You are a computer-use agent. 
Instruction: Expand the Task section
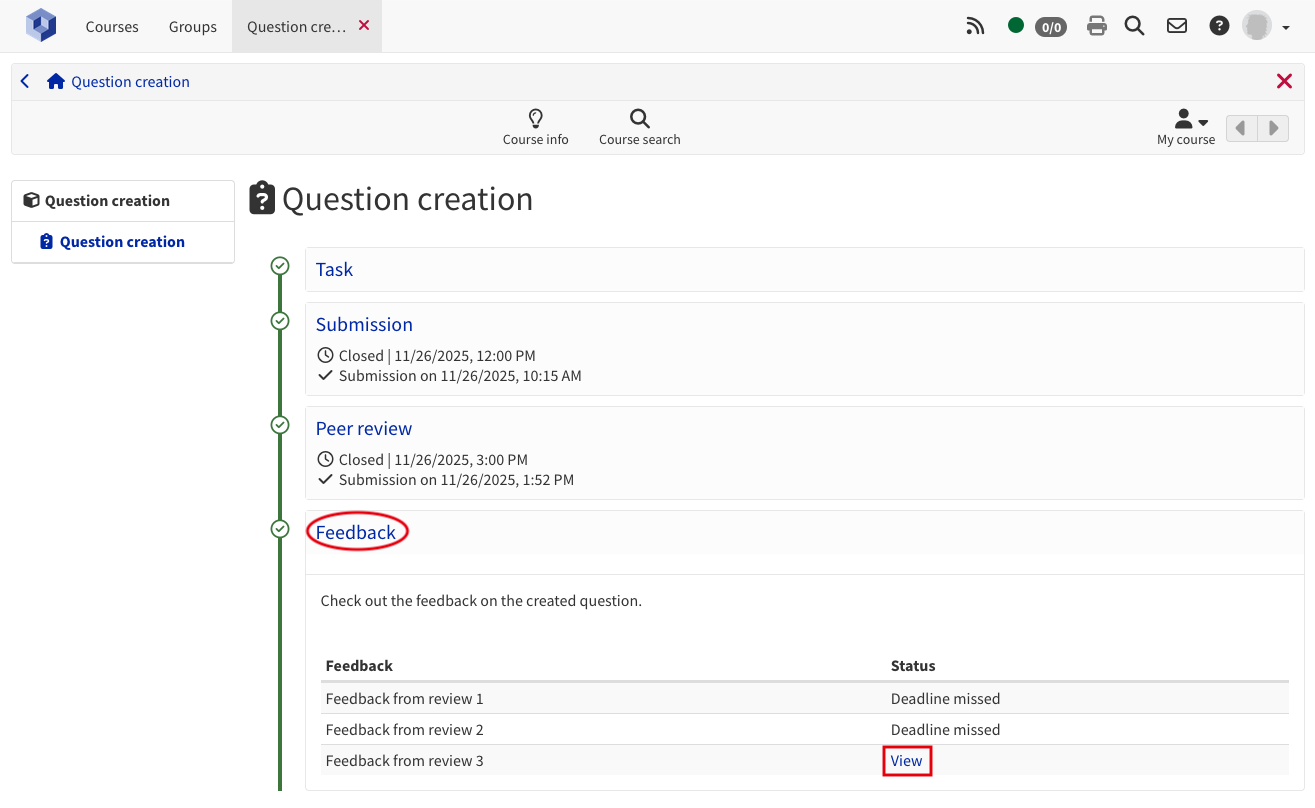(334, 269)
